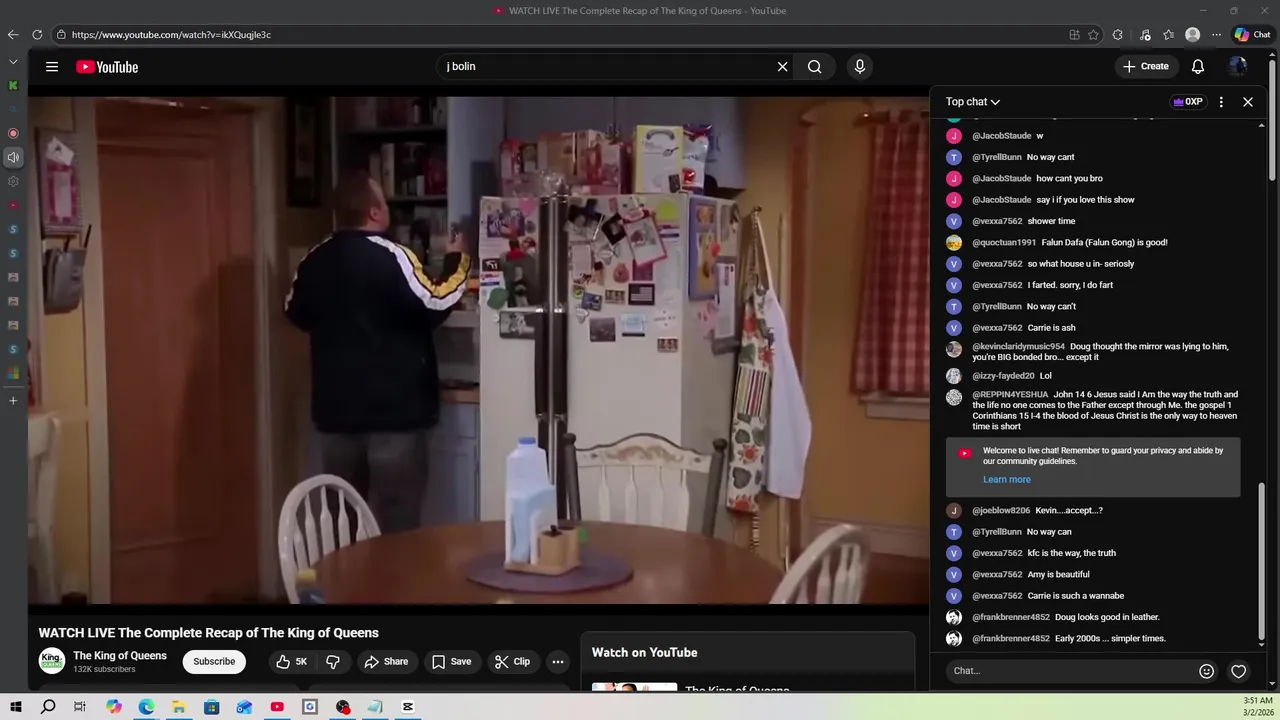This screenshot has height=720, width=1280.
Task: Save the video to a playlist
Action: [x=451, y=661]
